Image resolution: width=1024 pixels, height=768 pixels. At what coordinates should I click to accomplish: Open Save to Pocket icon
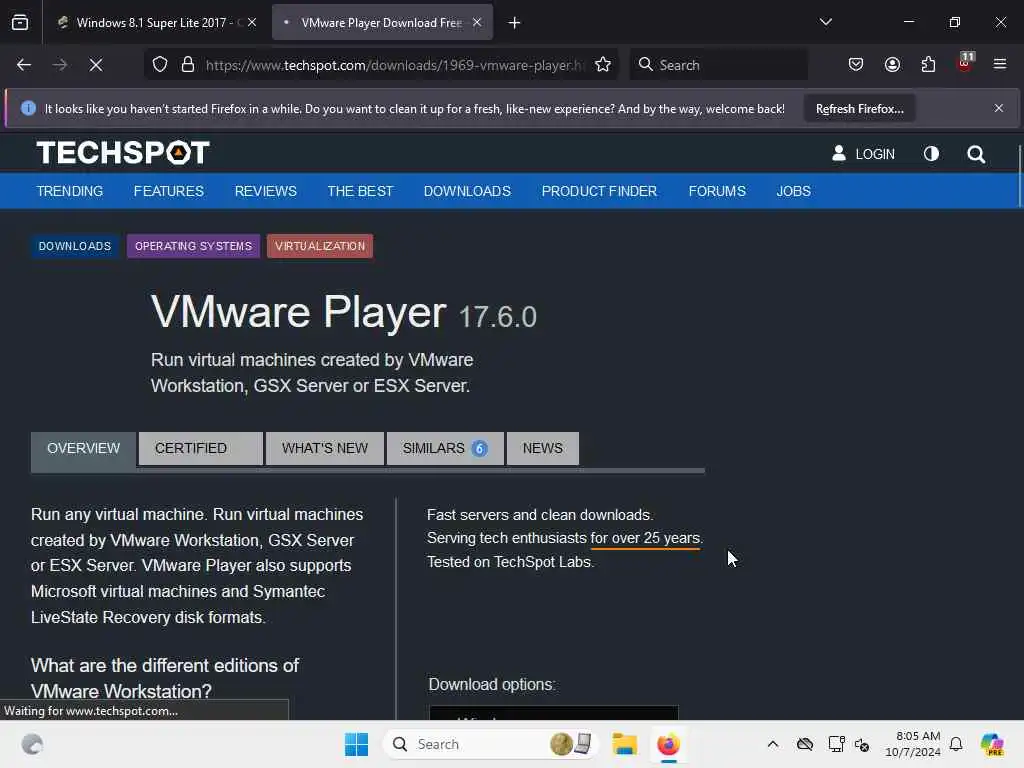tap(856, 65)
